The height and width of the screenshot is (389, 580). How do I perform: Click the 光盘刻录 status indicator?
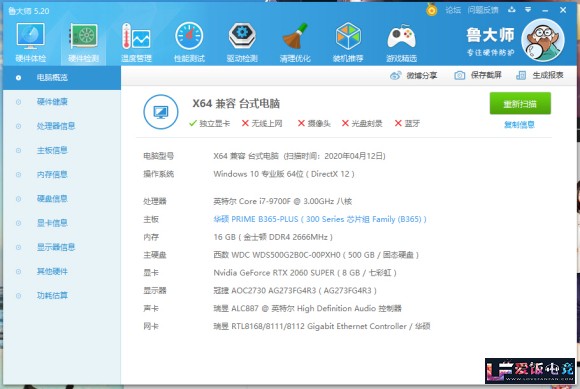[x=362, y=124]
